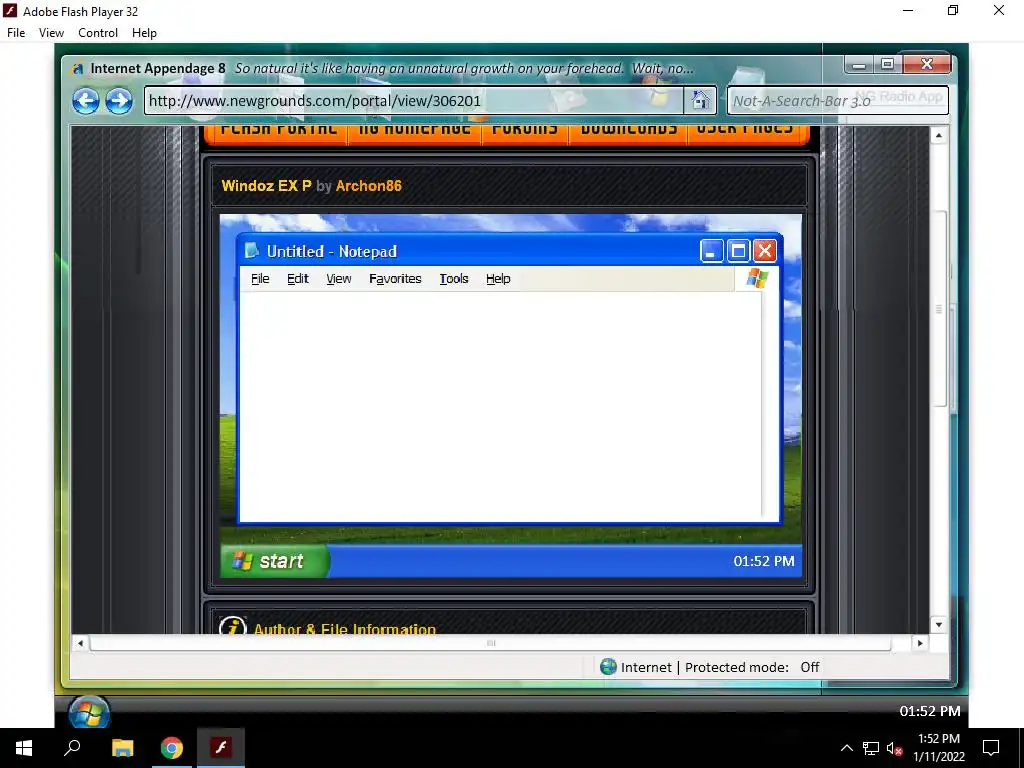Click the blue forward arrow in Internet Appendage
The image size is (1024, 768).
tap(119, 101)
